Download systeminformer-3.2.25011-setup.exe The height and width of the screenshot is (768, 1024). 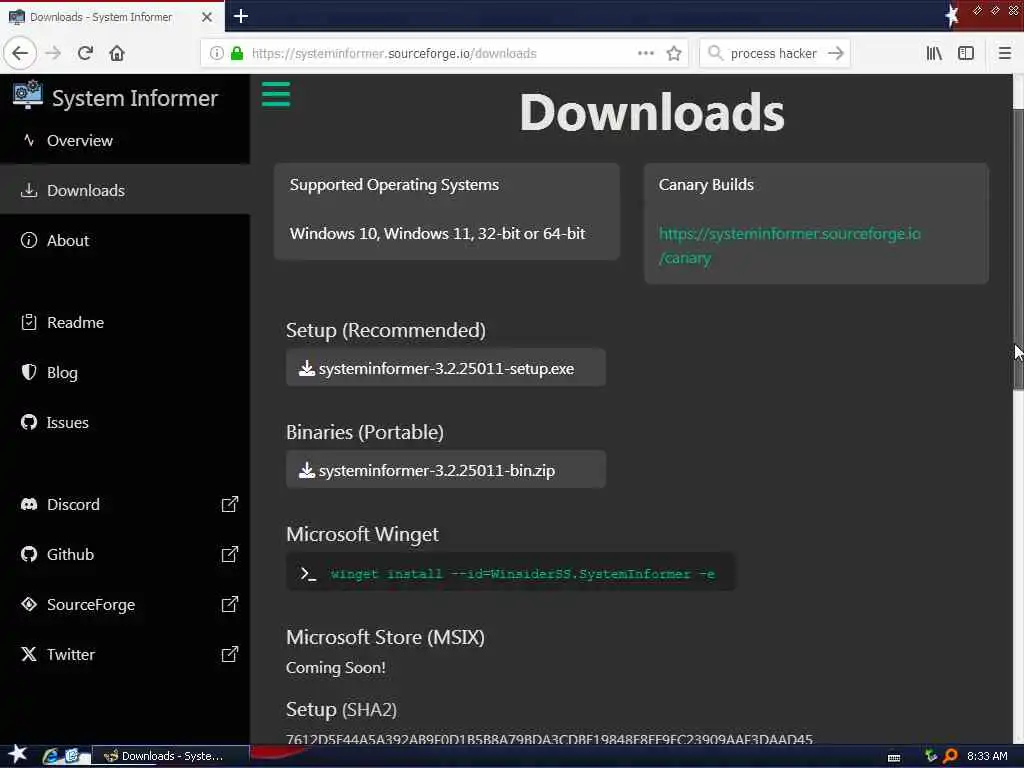(x=445, y=368)
